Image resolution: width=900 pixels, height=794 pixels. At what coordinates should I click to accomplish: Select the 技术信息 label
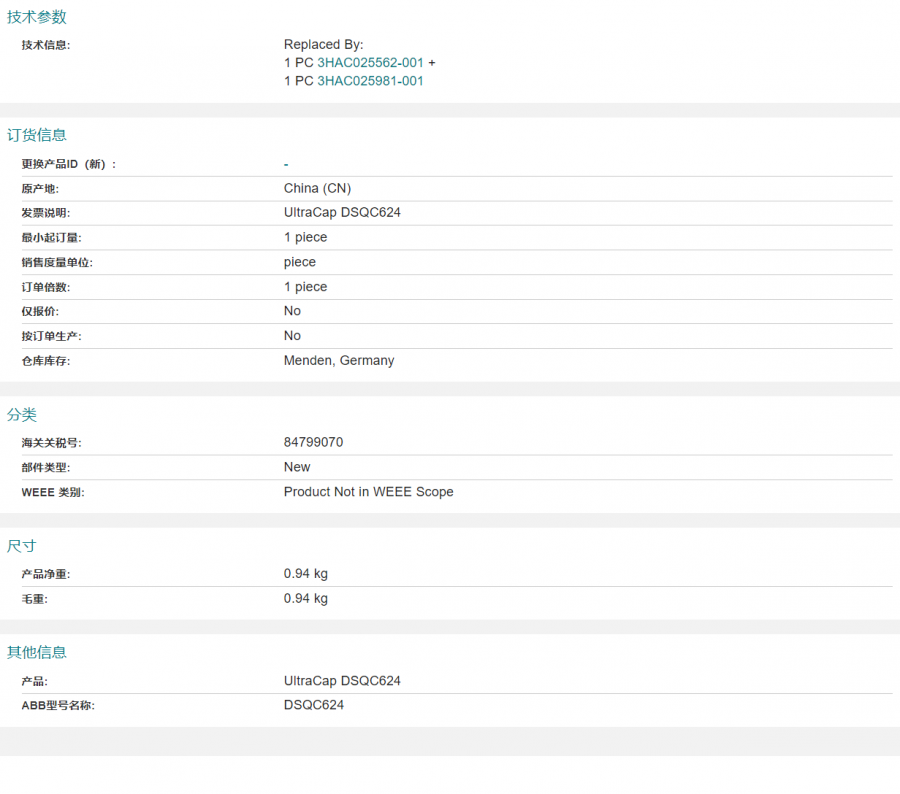[x=46, y=45]
